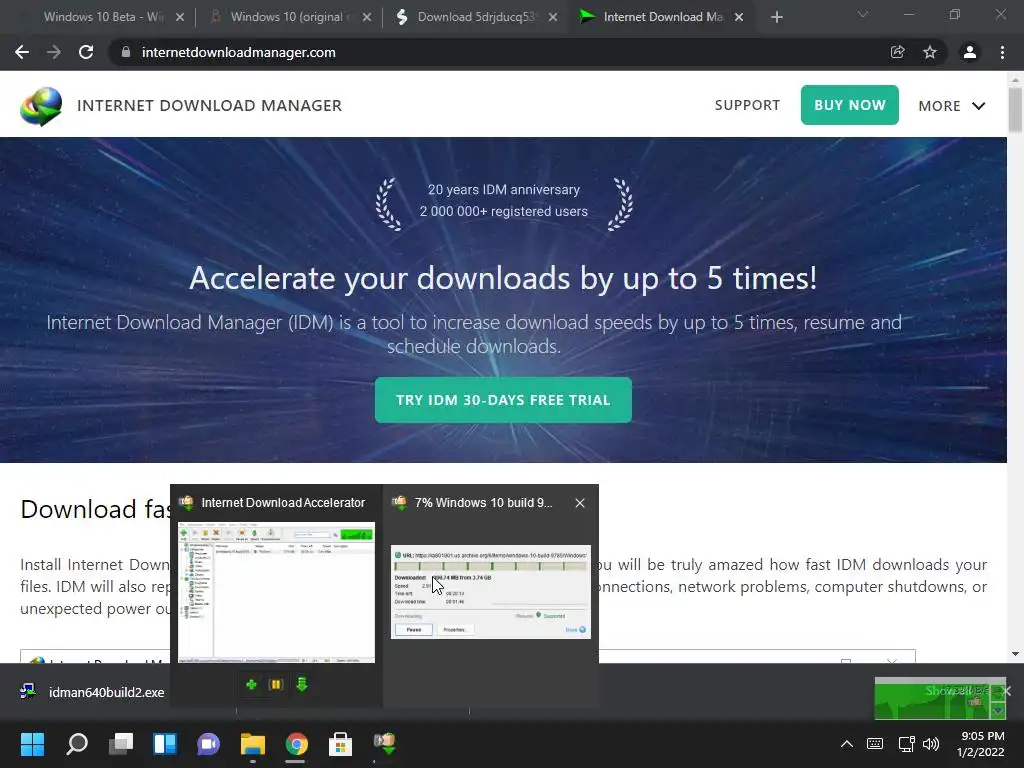The height and width of the screenshot is (768, 1024).
Task: Click the BUY NOW button
Action: (850, 105)
